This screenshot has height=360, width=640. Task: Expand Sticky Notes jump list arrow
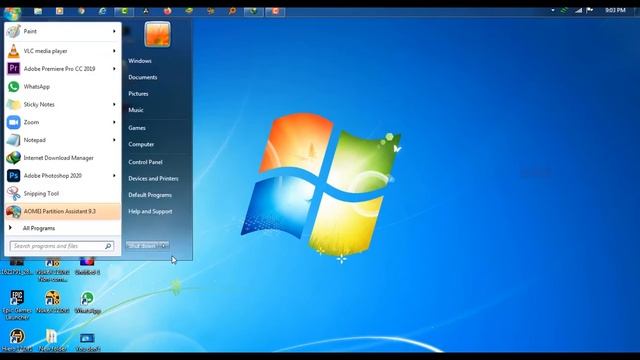point(114,104)
